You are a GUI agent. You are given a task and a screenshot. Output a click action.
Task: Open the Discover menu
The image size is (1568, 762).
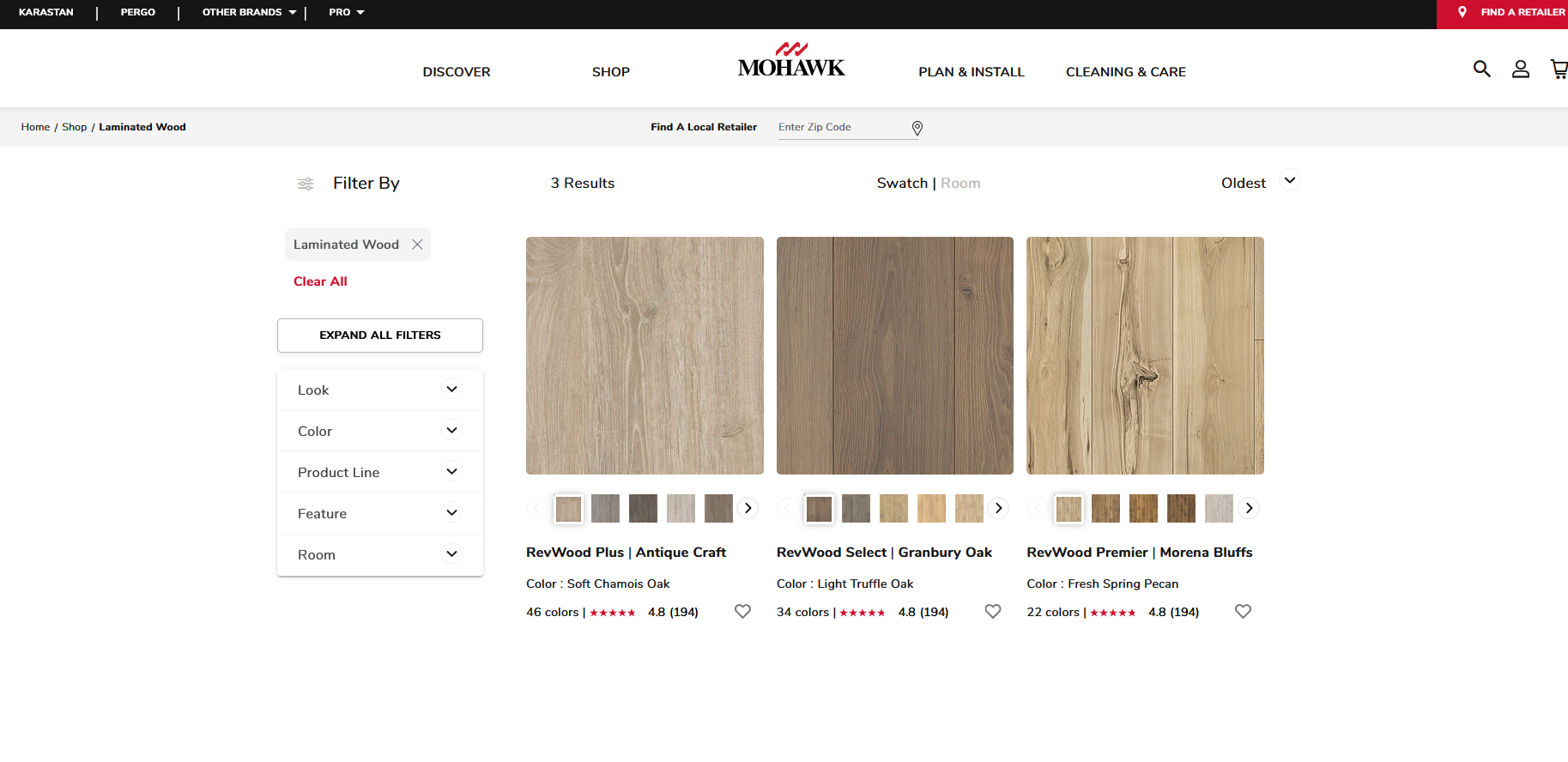(x=457, y=72)
